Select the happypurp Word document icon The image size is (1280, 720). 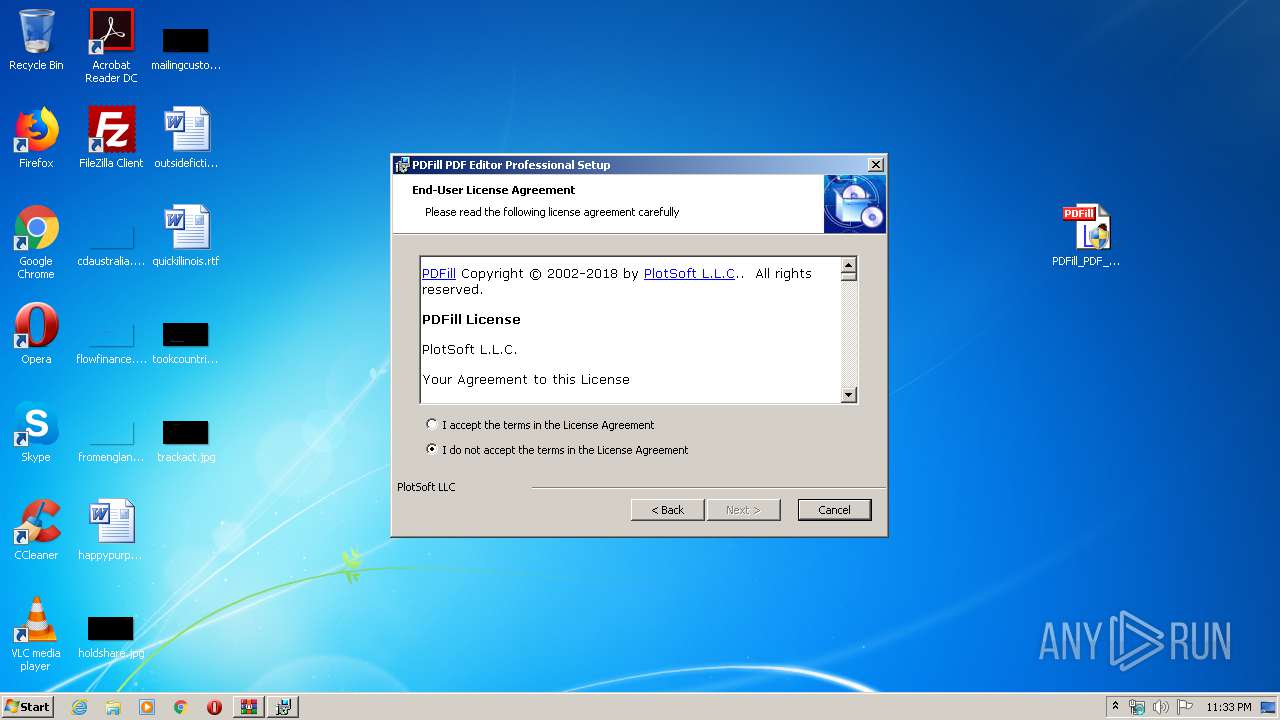(111, 530)
